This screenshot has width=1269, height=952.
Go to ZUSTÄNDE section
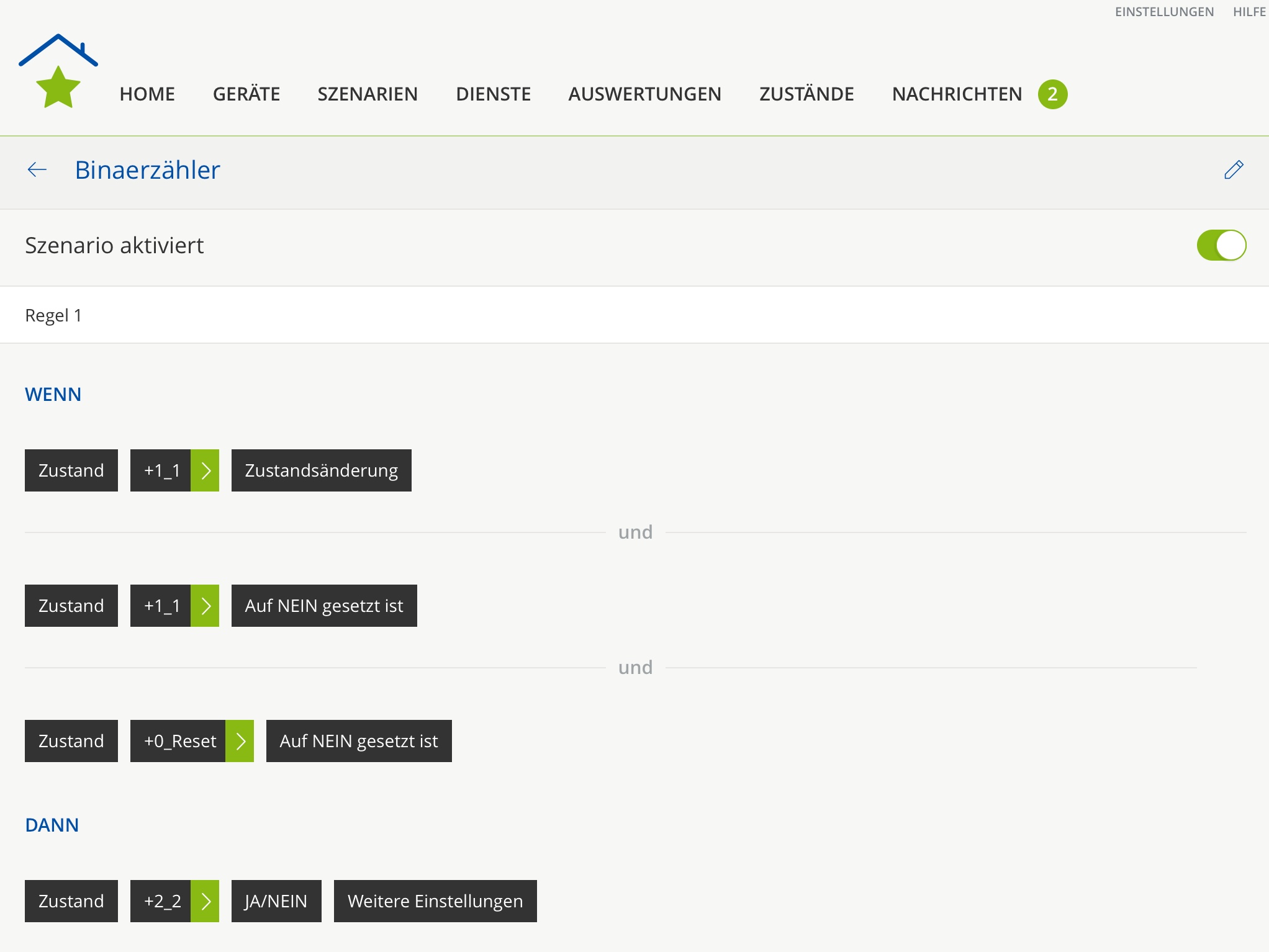click(x=806, y=94)
